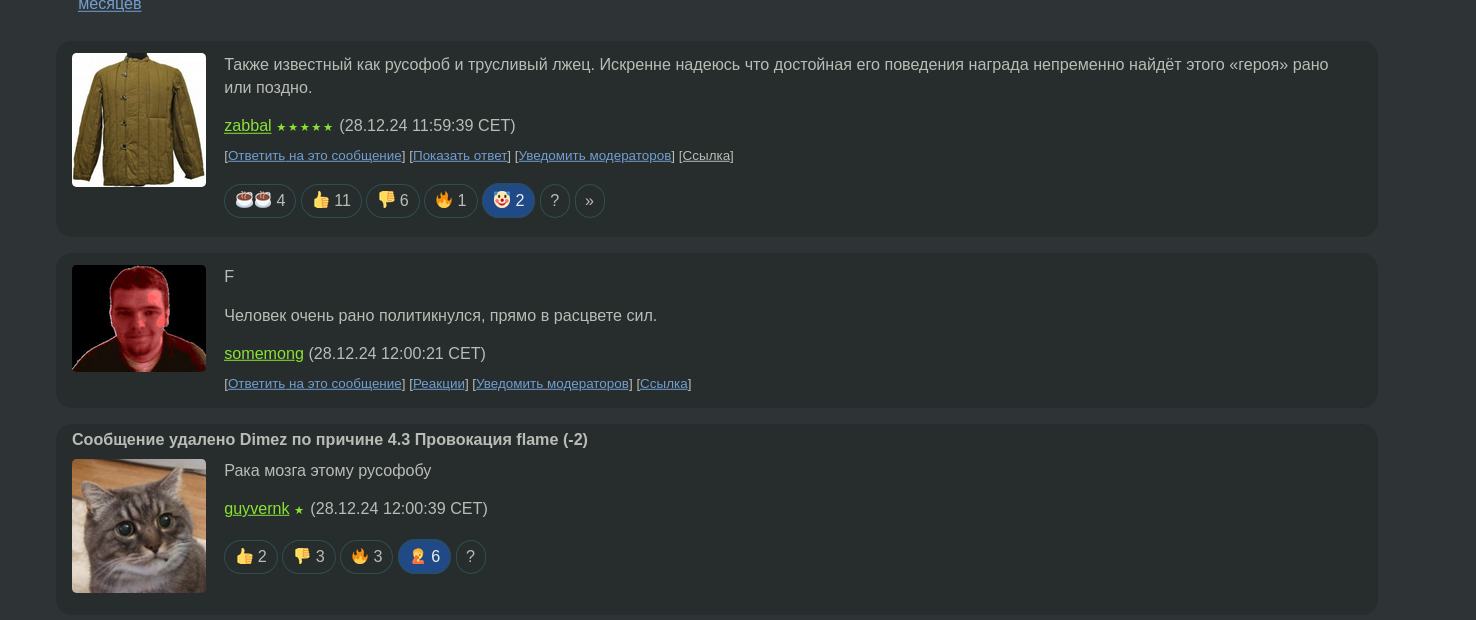Click thumbs up reaction with 11 votes
Viewport: 1476px width, 620px height.
click(331, 201)
